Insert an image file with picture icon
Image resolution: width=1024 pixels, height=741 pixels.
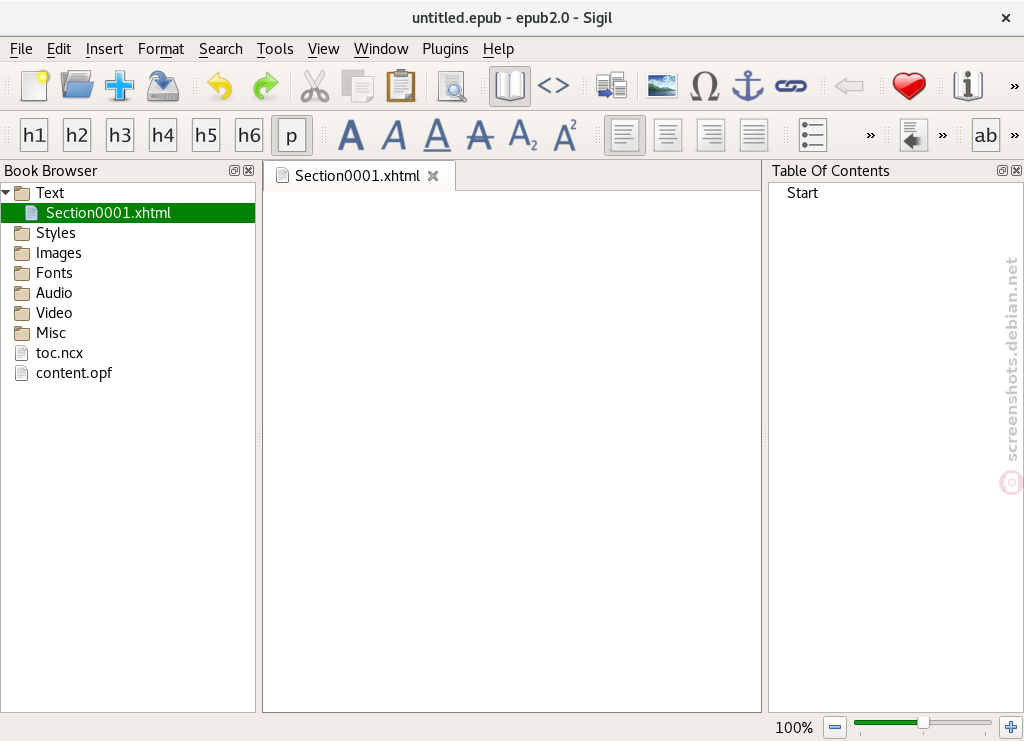[x=662, y=86]
